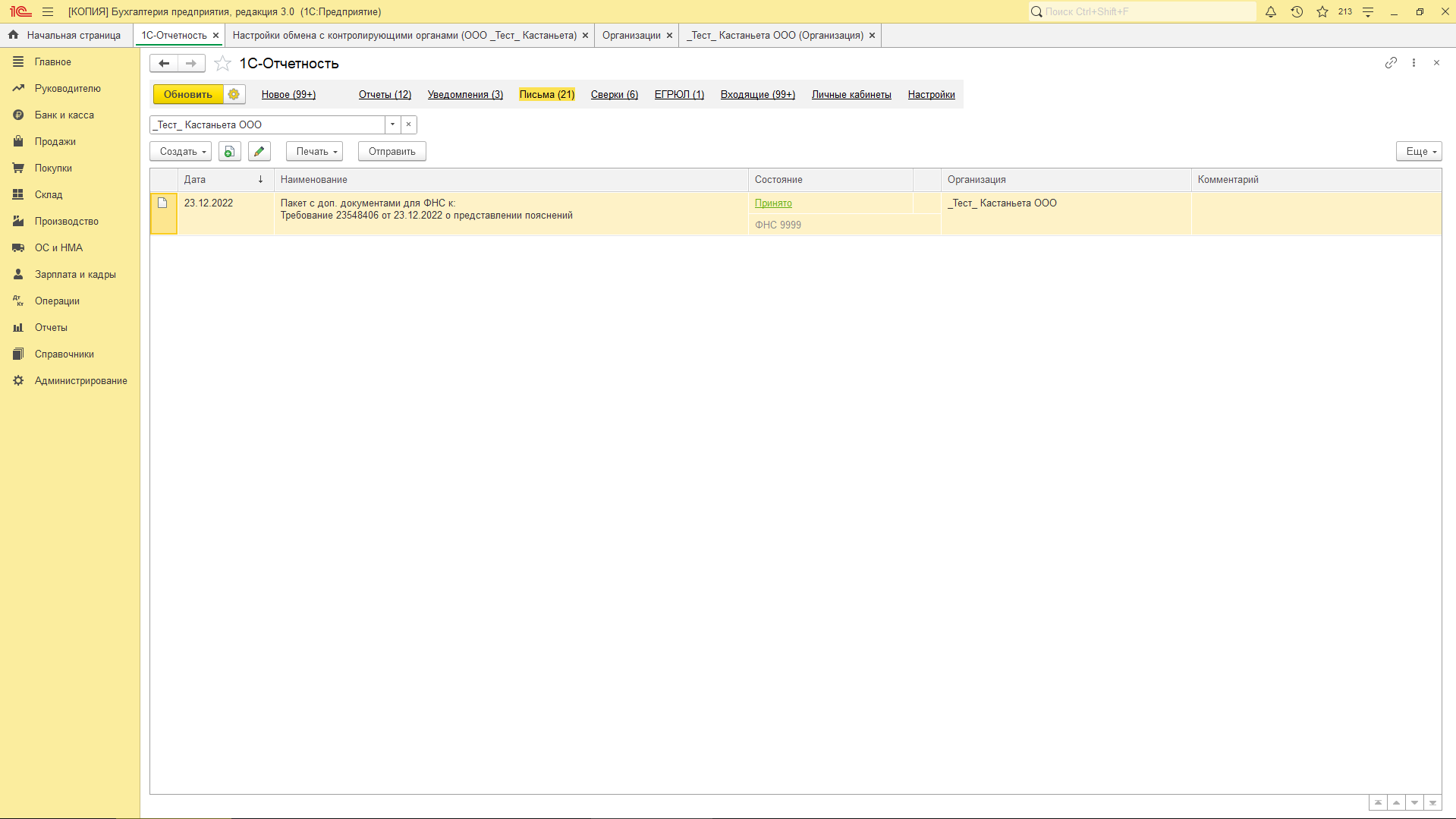Viewport: 1456px width, 819px height.
Task: Open the Банк и касса section
Action: coord(64,115)
